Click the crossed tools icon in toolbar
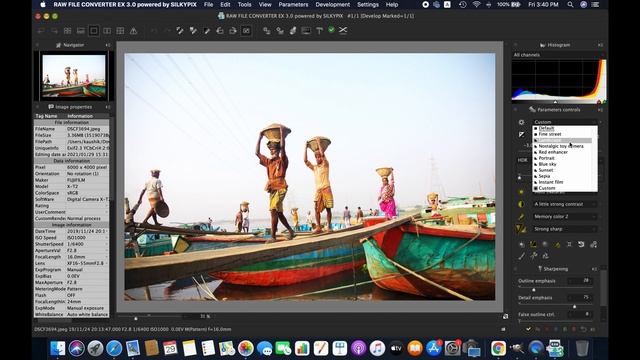Image resolution: width=640 pixels, height=360 pixels. point(343,31)
